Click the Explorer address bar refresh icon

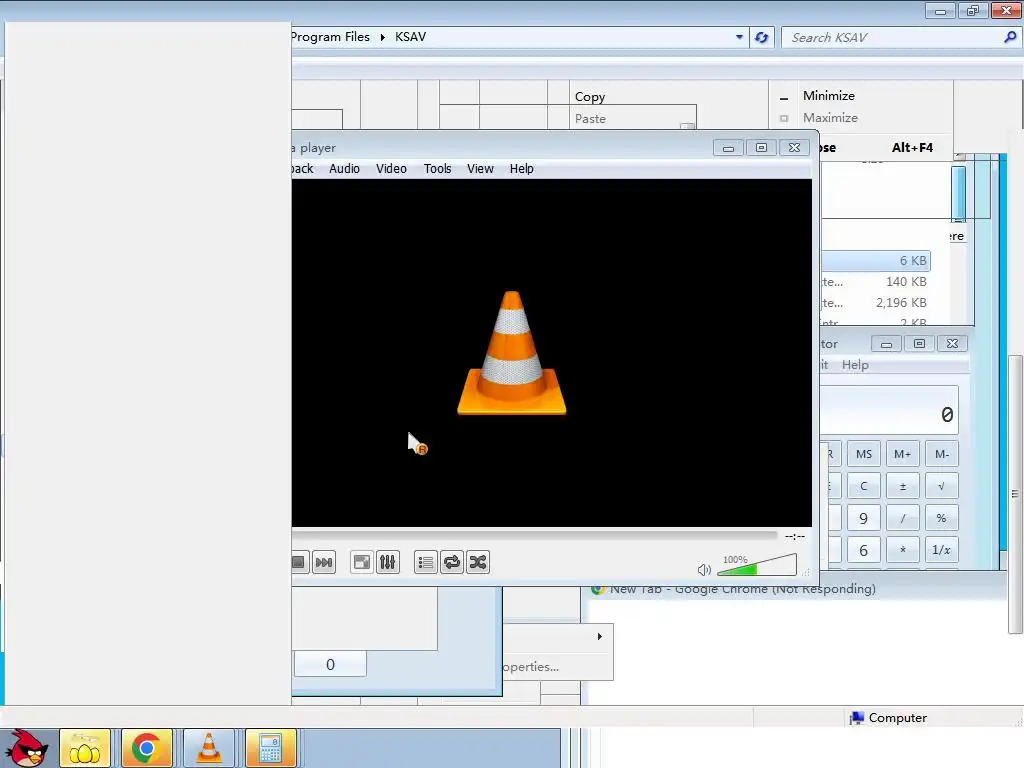click(x=761, y=37)
